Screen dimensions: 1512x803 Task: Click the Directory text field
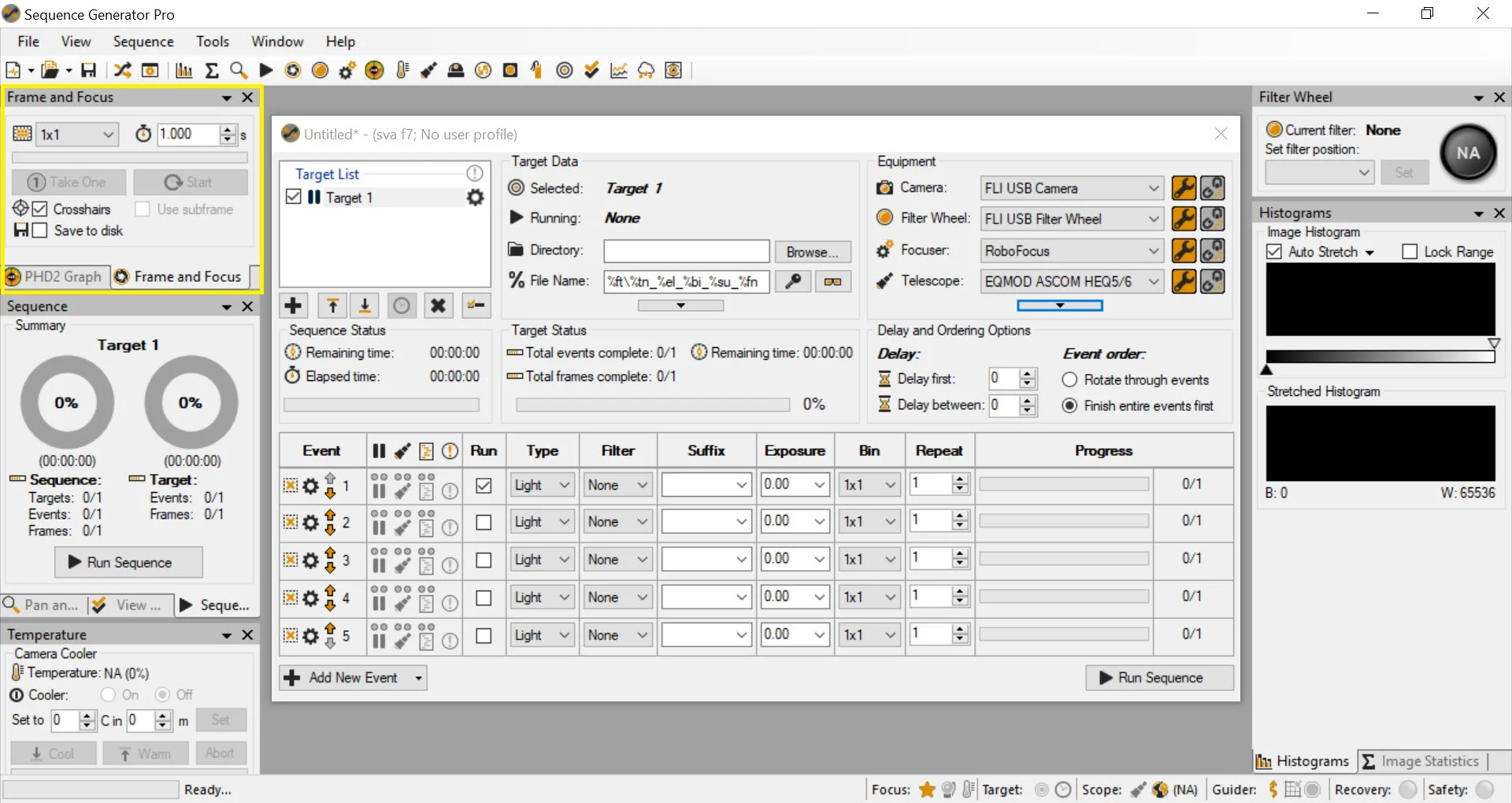pos(686,251)
